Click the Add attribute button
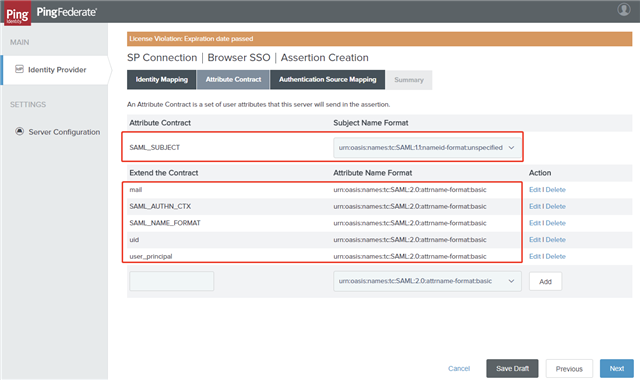 coord(545,282)
